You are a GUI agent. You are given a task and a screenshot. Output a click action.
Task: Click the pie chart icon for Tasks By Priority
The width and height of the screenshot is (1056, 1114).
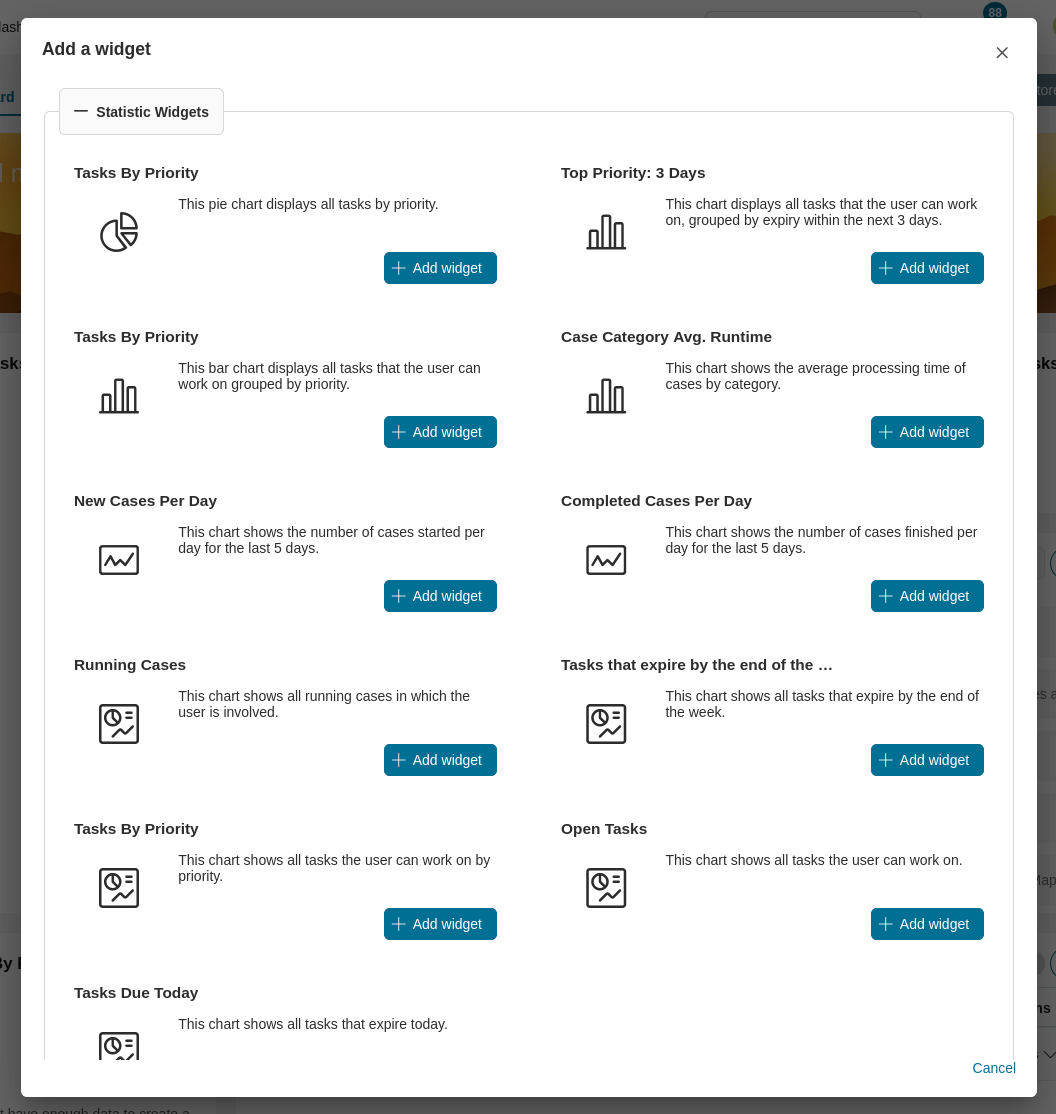[119, 232]
